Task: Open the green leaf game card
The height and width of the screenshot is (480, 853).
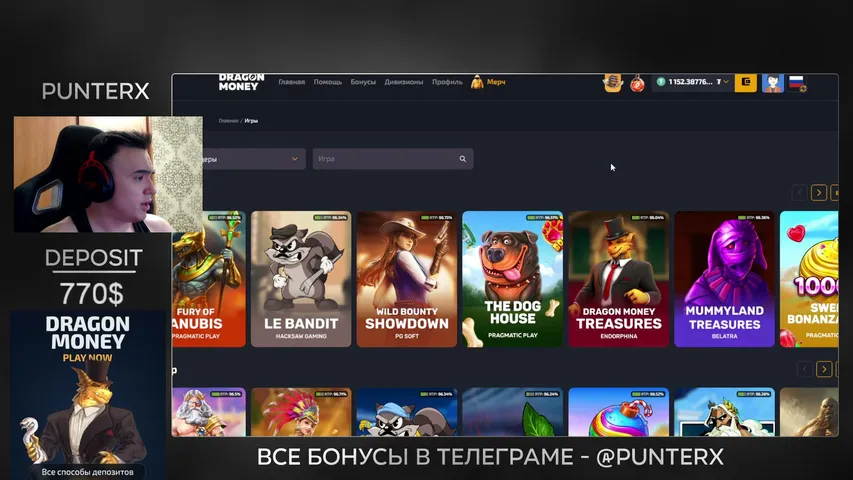Action: pos(512,412)
